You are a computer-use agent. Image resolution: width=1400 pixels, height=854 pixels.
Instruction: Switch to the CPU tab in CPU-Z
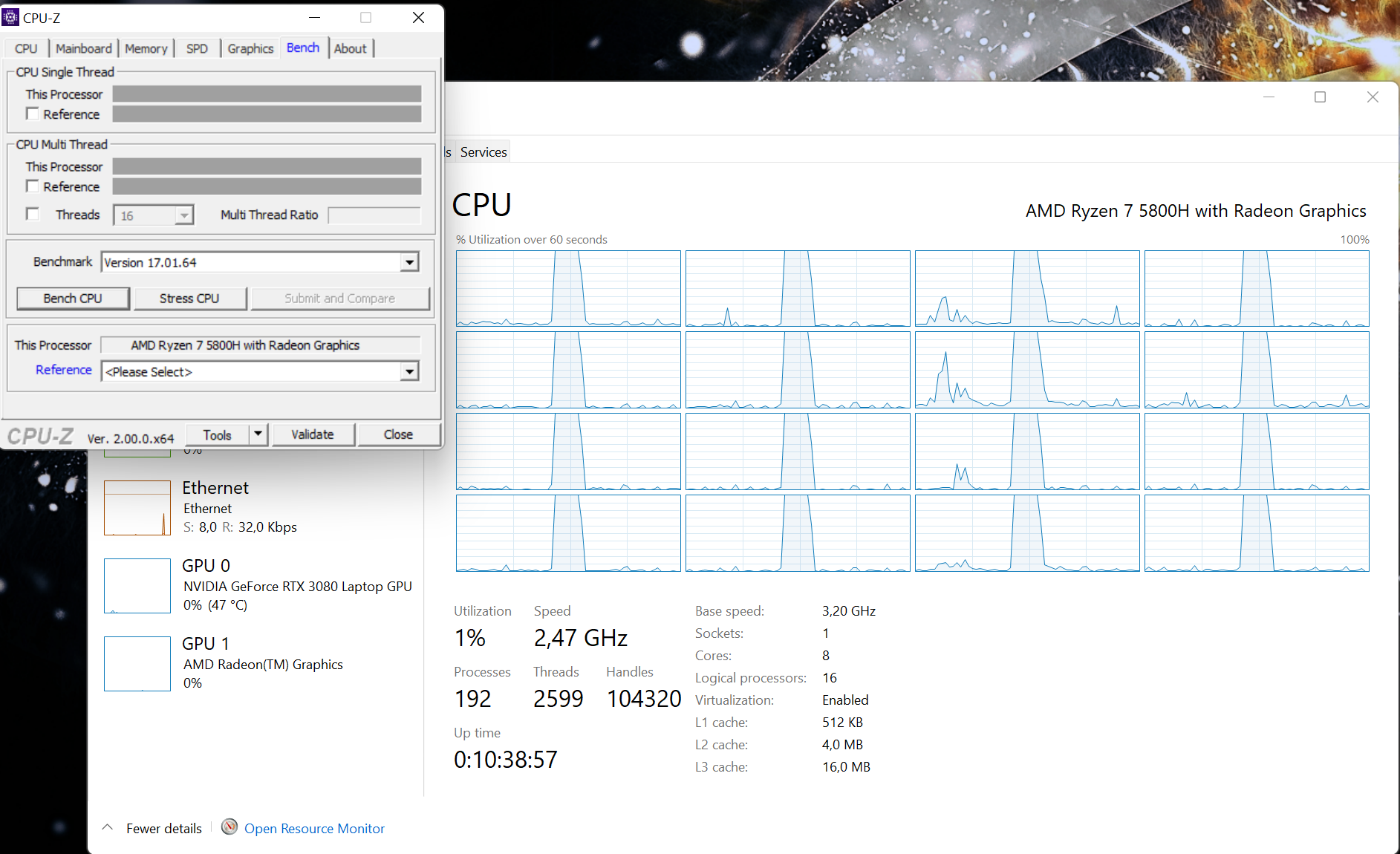(x=26, y=48)
